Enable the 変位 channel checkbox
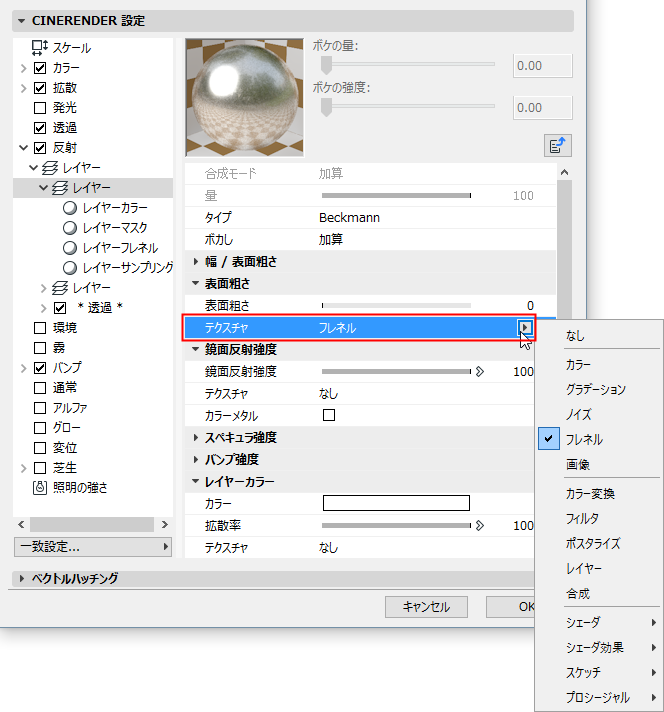The width and height of the screenshot is (664, 712). (x=40, y=448)
